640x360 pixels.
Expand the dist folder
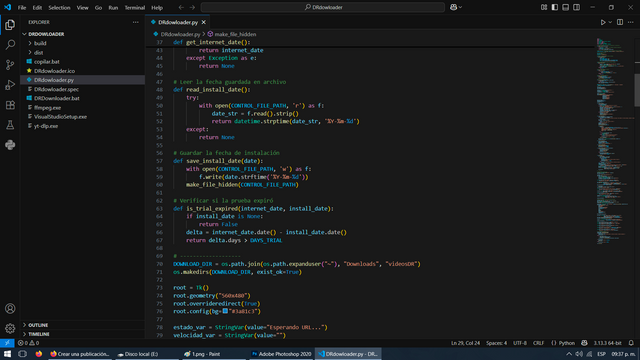point(38,53)
